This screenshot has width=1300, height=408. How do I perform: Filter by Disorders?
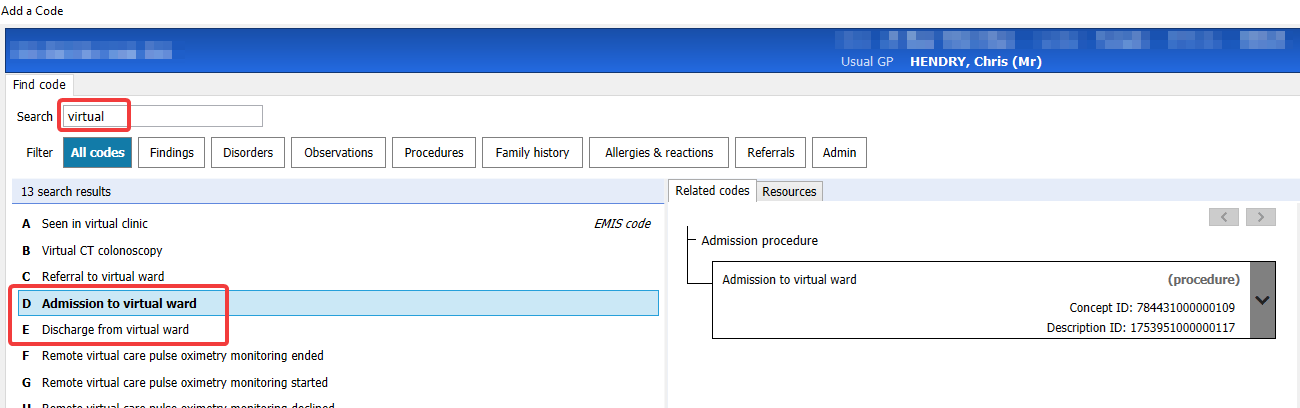[x=248, y=153]
